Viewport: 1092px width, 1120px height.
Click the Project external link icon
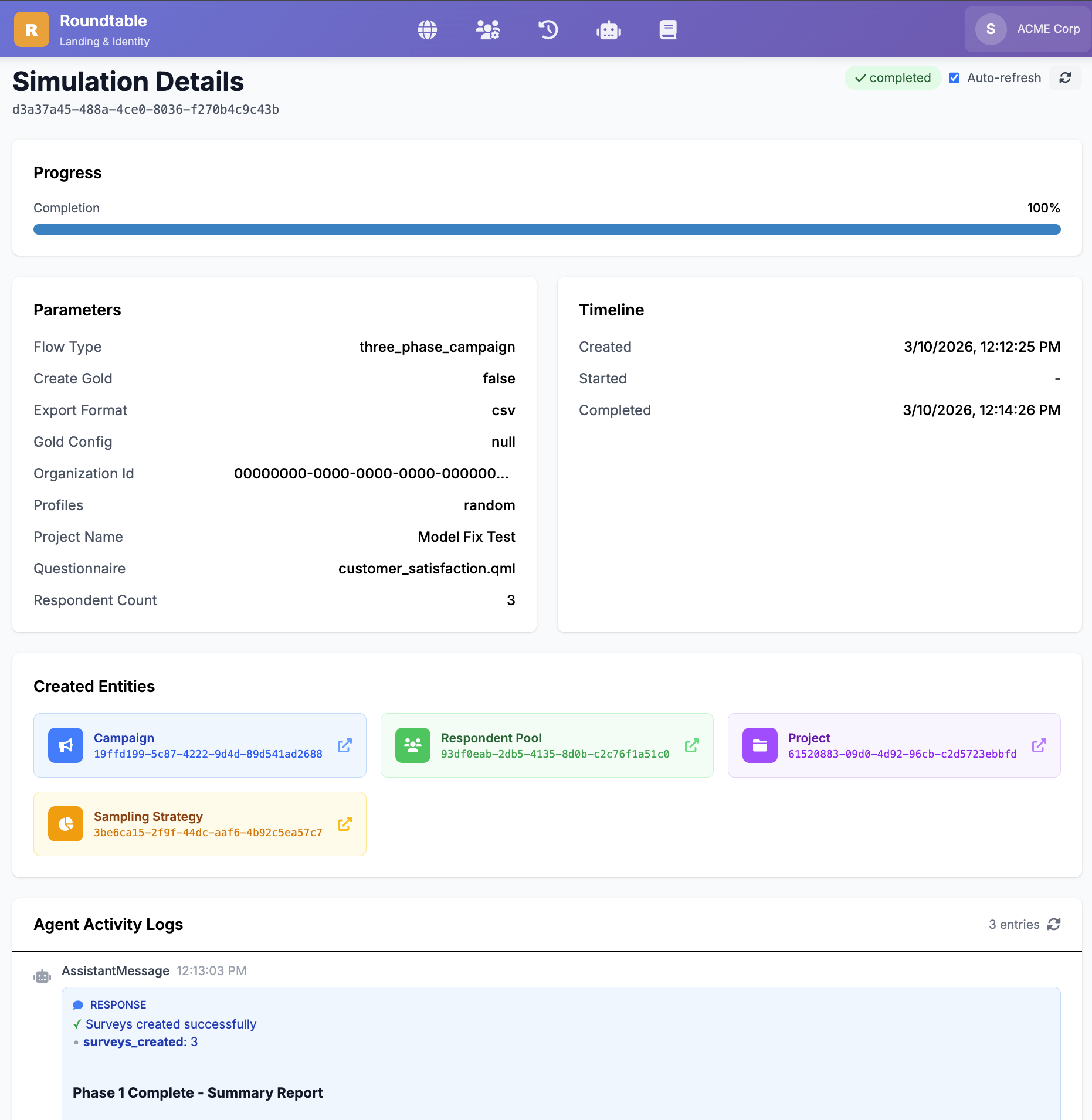[x=1039, y=745]
